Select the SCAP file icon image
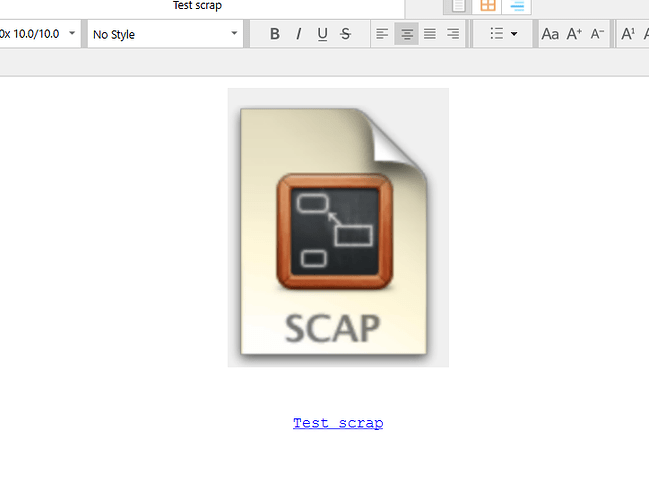 pyautogui.click(x=338, y=227)
